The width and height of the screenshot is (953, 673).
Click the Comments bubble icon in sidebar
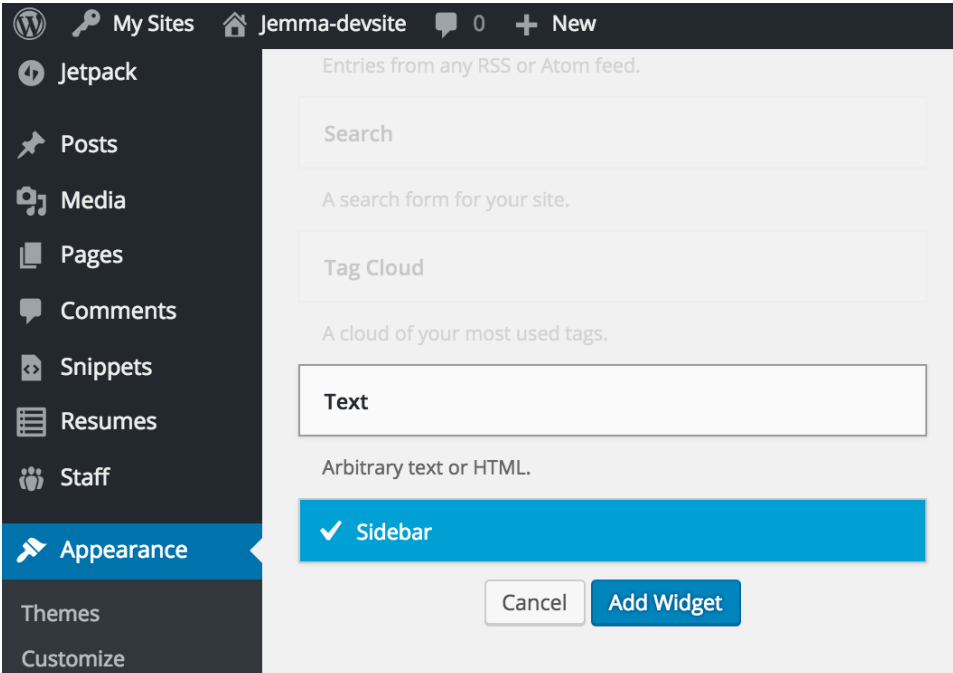click(x=31, y=311)
